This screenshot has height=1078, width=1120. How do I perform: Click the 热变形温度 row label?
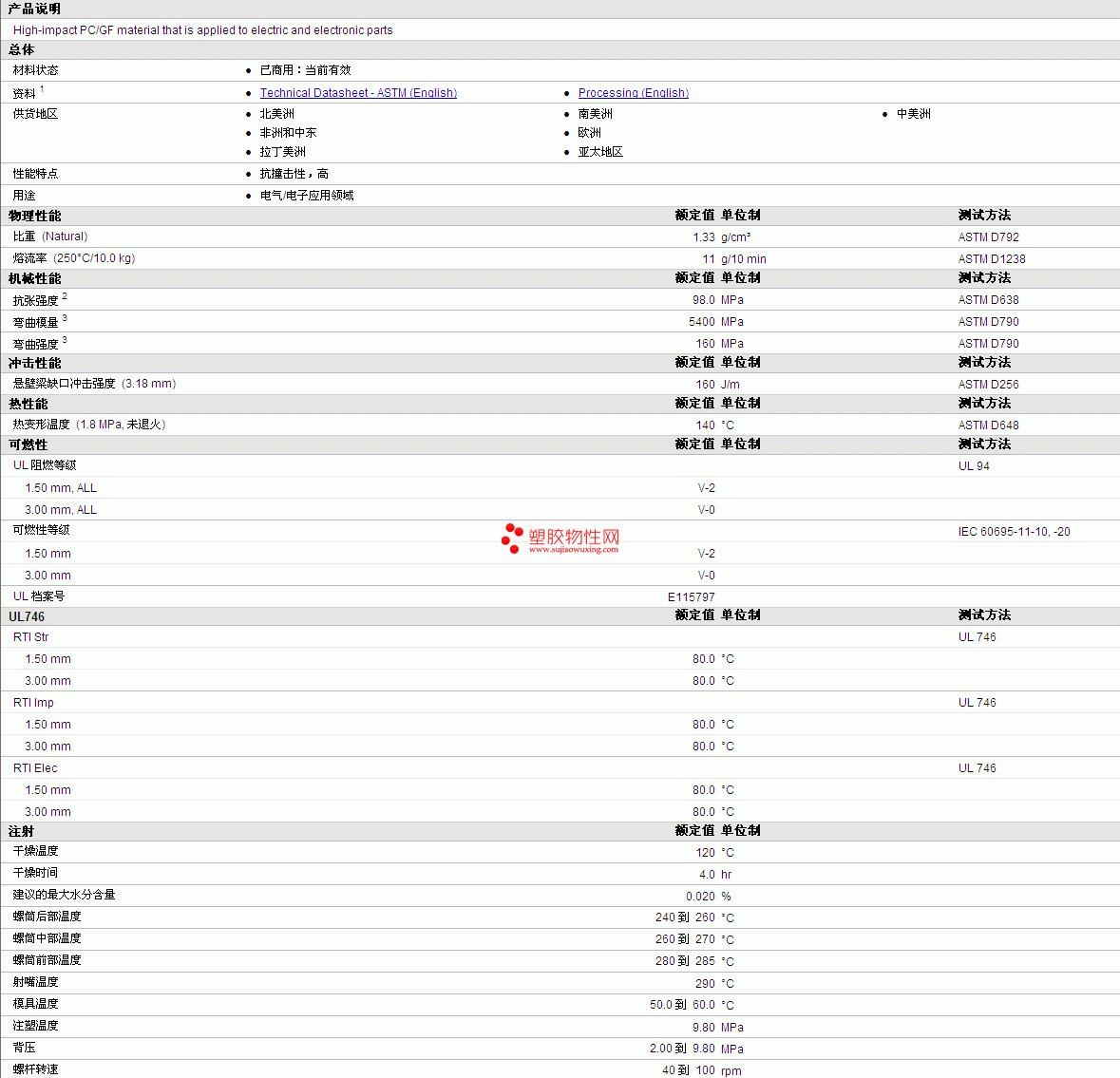pyautogui.click(x=89, y=425)
